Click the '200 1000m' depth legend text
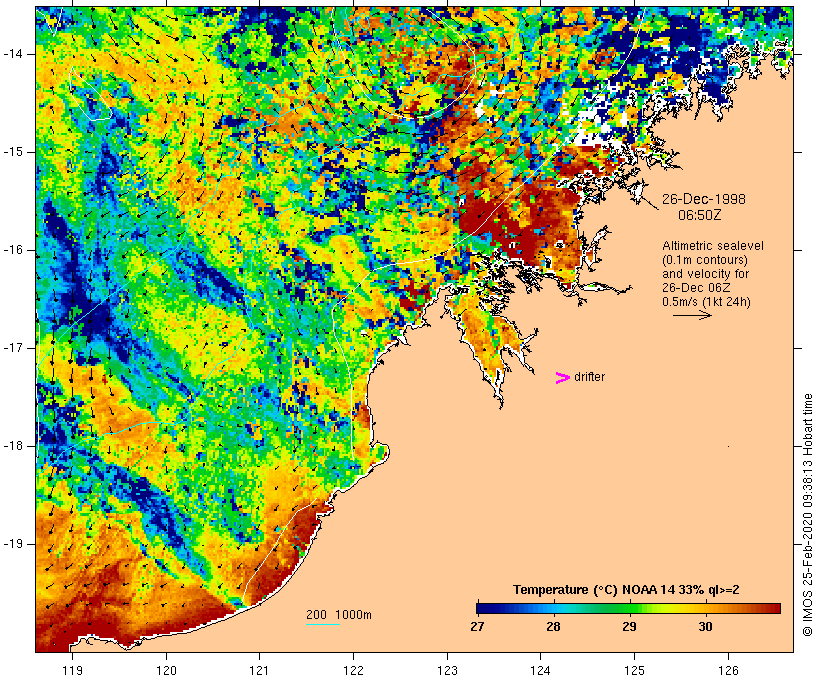Viewport: 820px width, 680px height. click(x=339, y=615)
